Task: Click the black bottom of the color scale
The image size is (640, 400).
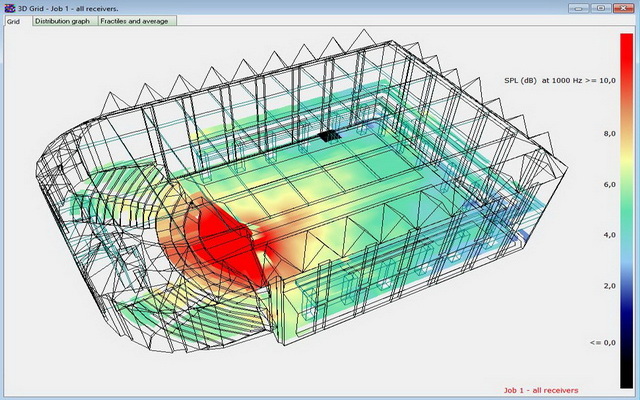Action: (x=626, y=375)
